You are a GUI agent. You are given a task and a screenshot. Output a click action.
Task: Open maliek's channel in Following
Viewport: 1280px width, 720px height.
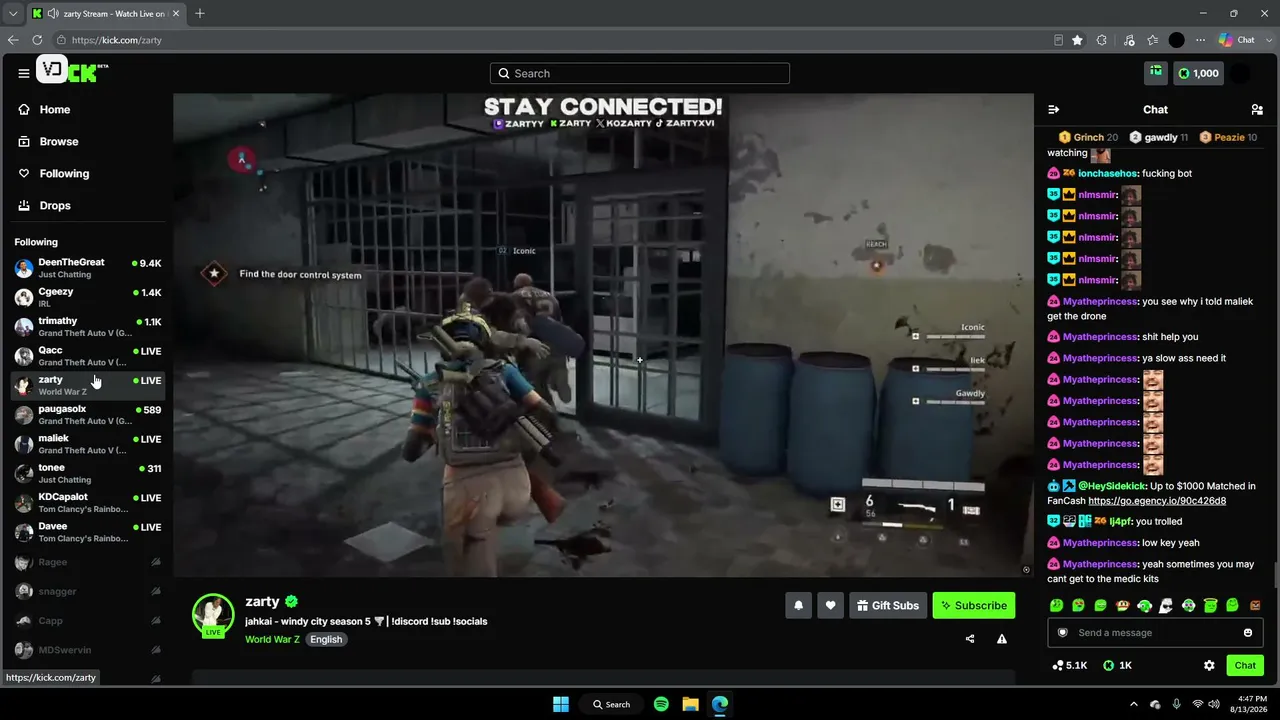pyautogui.click(x=87, y=444)
